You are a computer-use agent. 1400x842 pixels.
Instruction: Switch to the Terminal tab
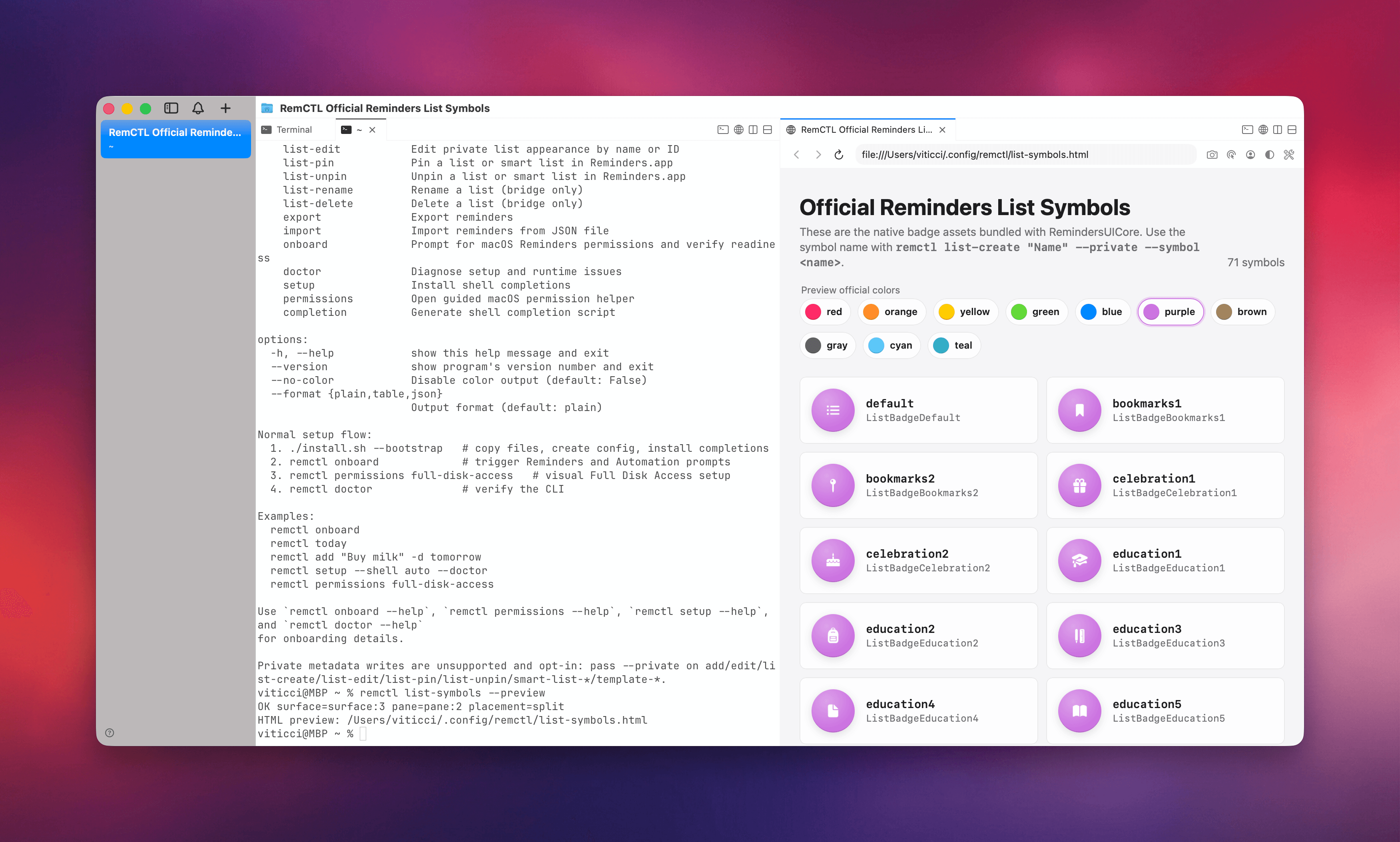[x=294, y=130]
